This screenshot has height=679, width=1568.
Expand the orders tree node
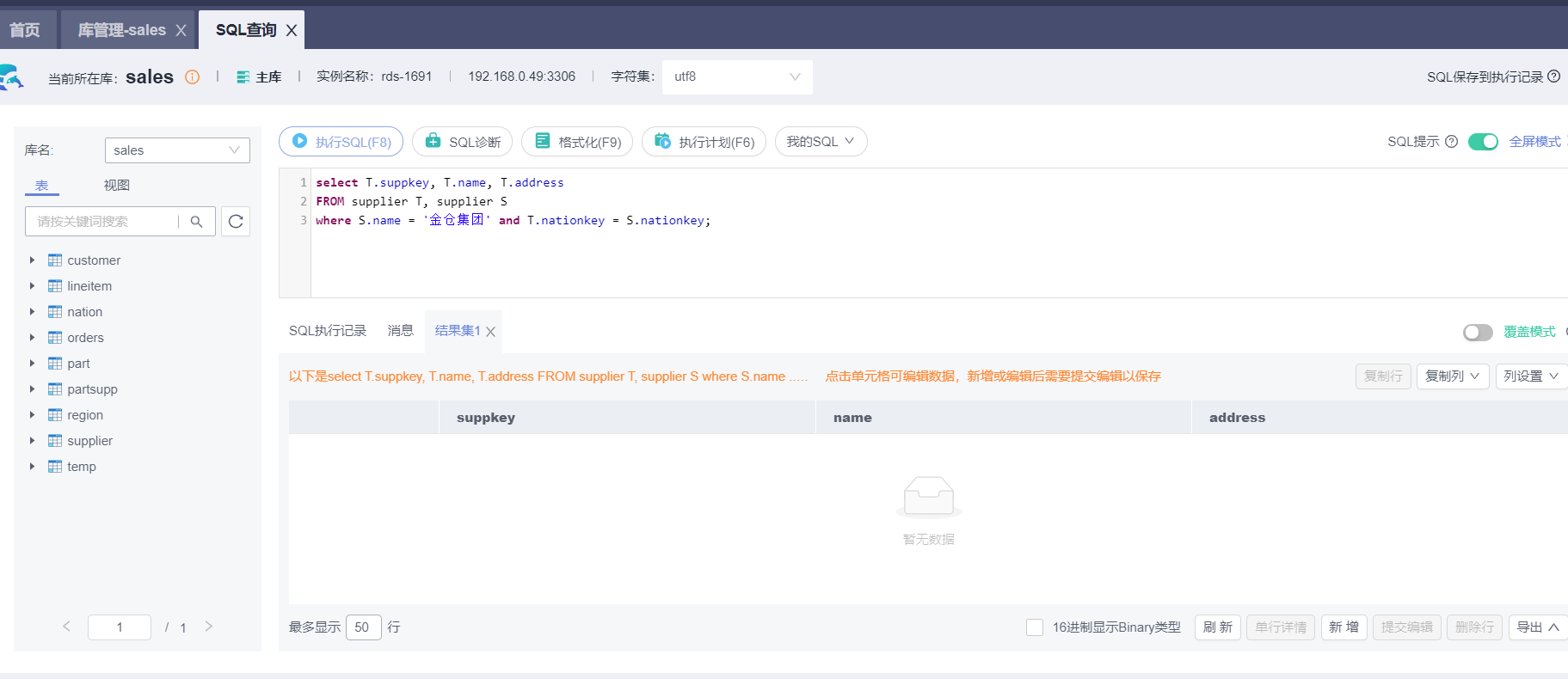click(32, 338)
